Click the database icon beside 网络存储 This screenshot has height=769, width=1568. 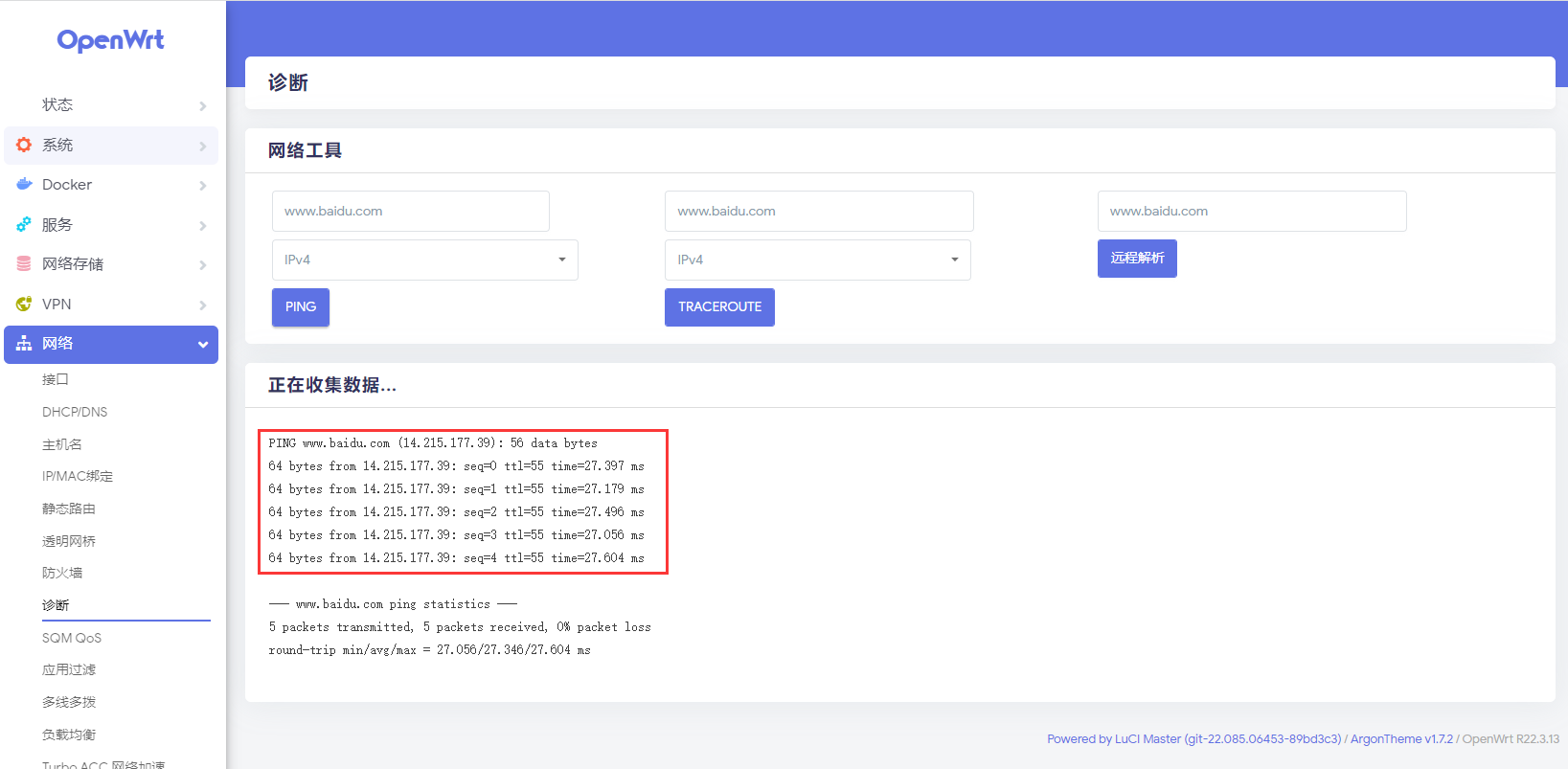[x=24, y=263]
